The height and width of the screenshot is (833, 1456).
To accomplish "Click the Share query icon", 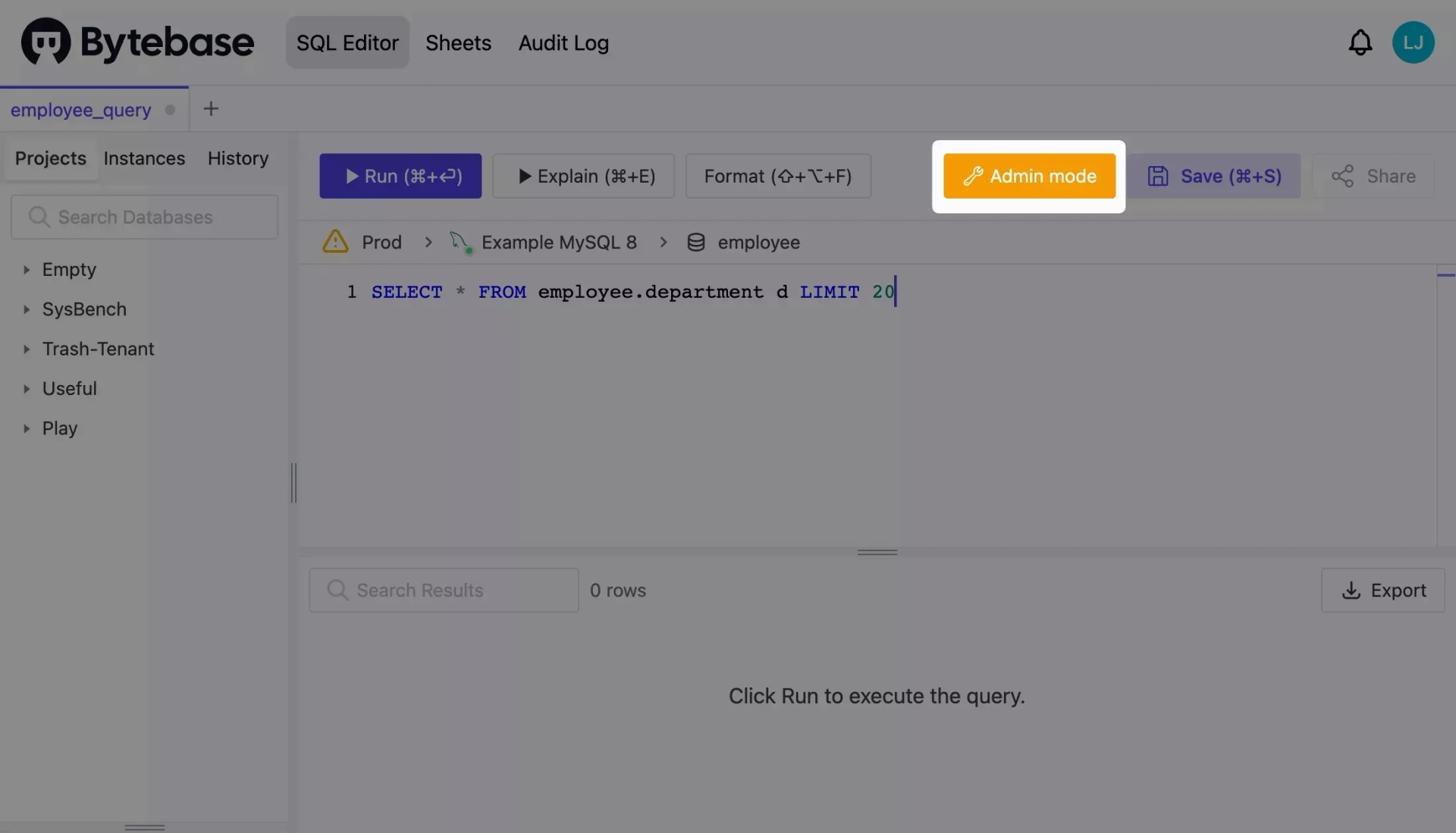I will (x=1342, y=176).
